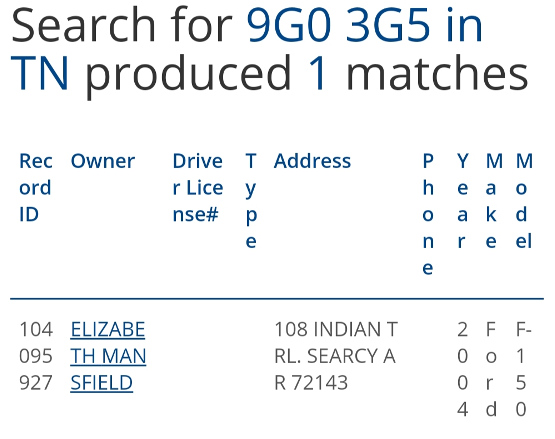Viewport: 555px width, 439px height.
Task: Click the Year column header
Action: pos(462,201)
